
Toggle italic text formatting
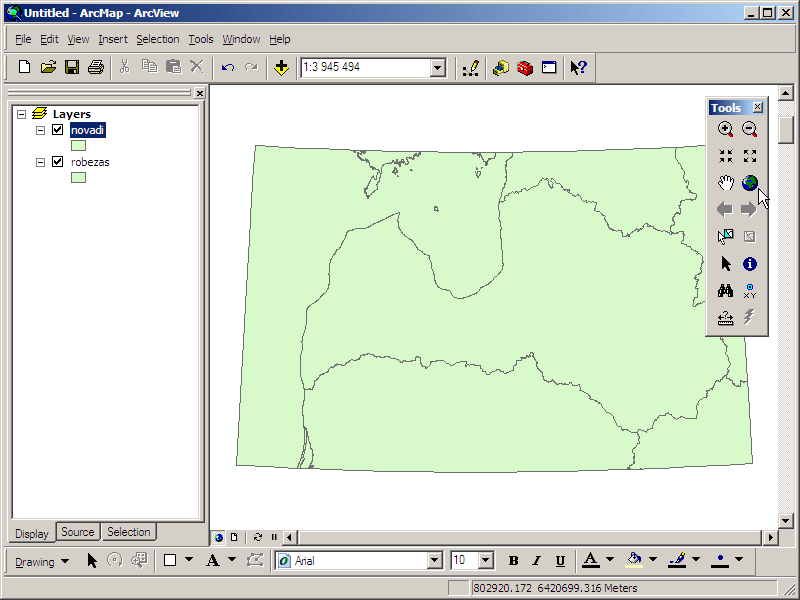[x=536, y=561]
